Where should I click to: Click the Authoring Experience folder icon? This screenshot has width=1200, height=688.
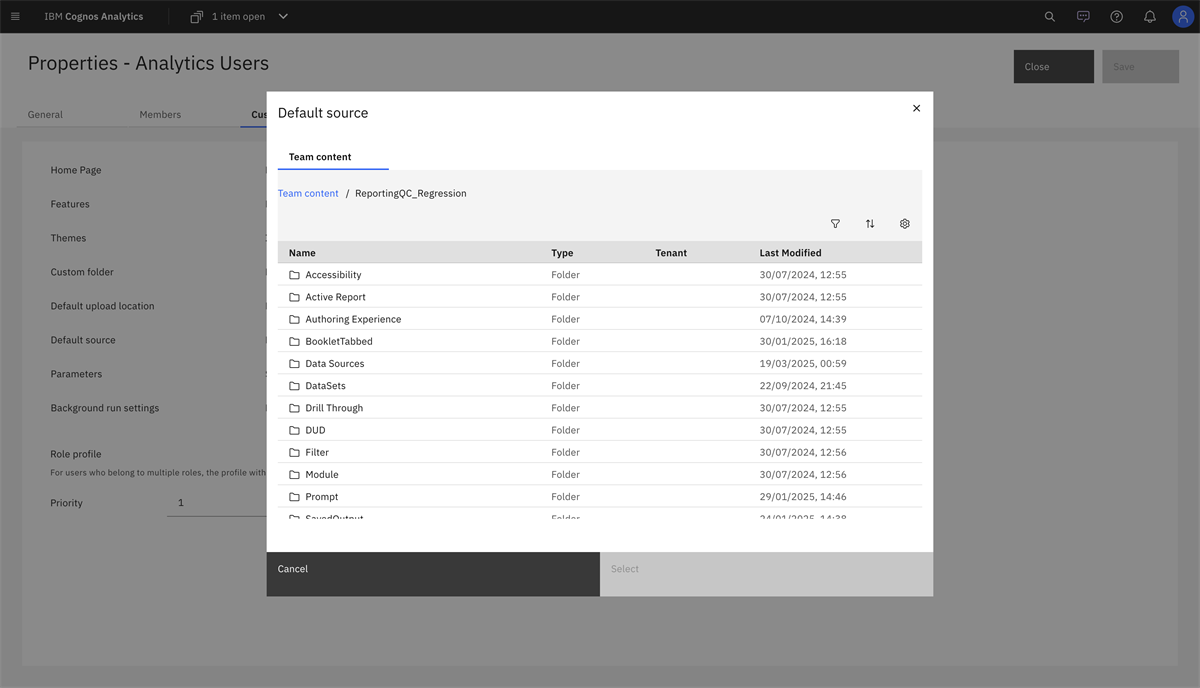pyautogui.click(x=295, y=319)
